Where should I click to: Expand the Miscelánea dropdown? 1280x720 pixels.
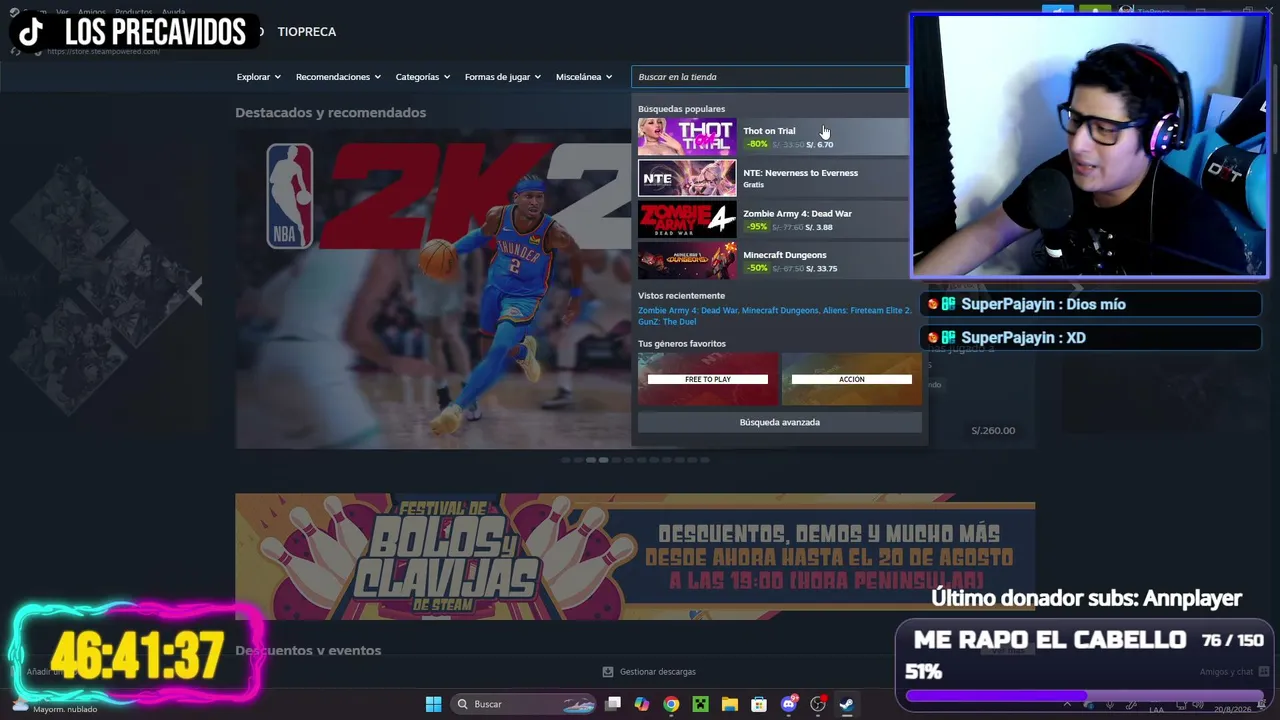[584, 77]
